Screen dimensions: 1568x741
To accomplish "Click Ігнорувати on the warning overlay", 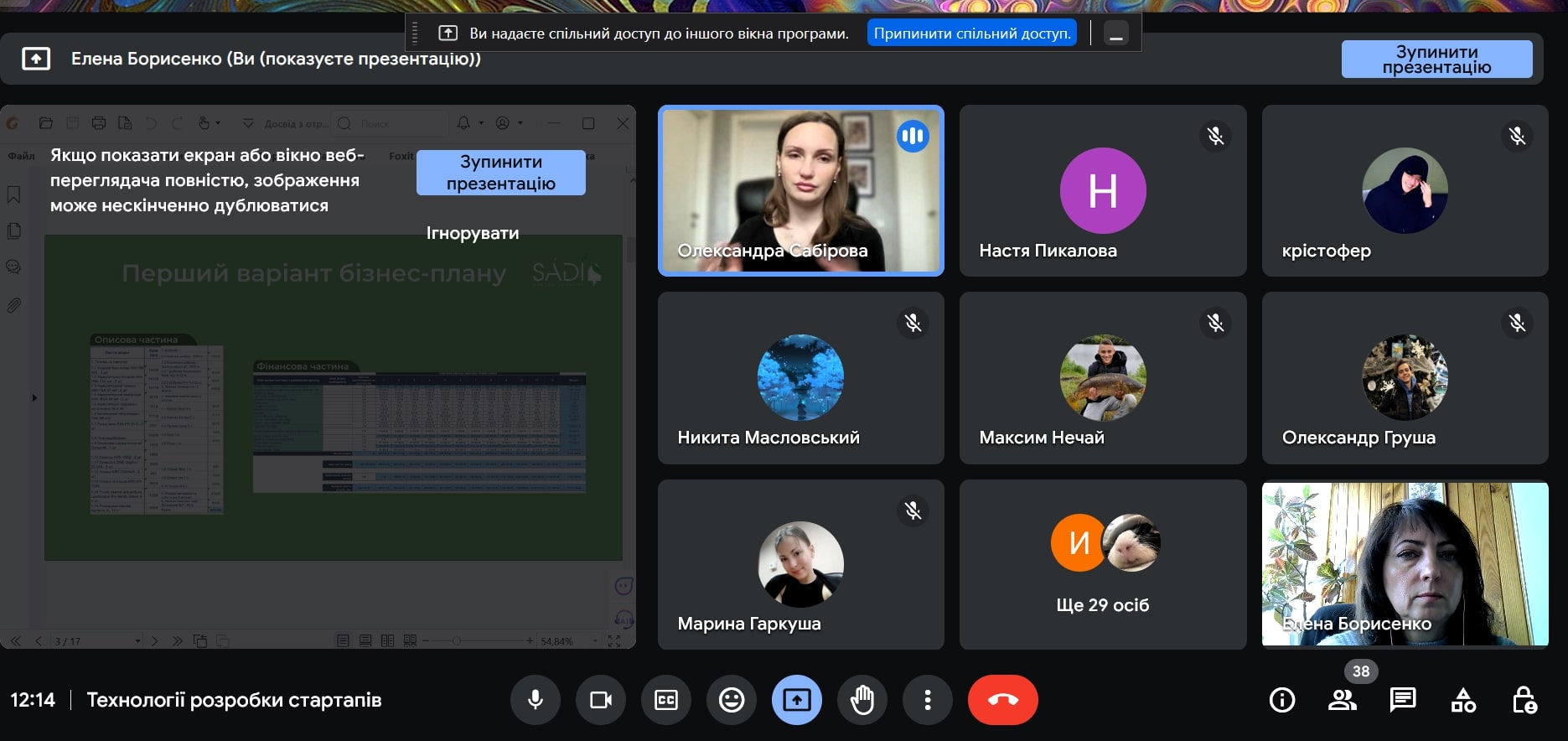I will 473,233.
